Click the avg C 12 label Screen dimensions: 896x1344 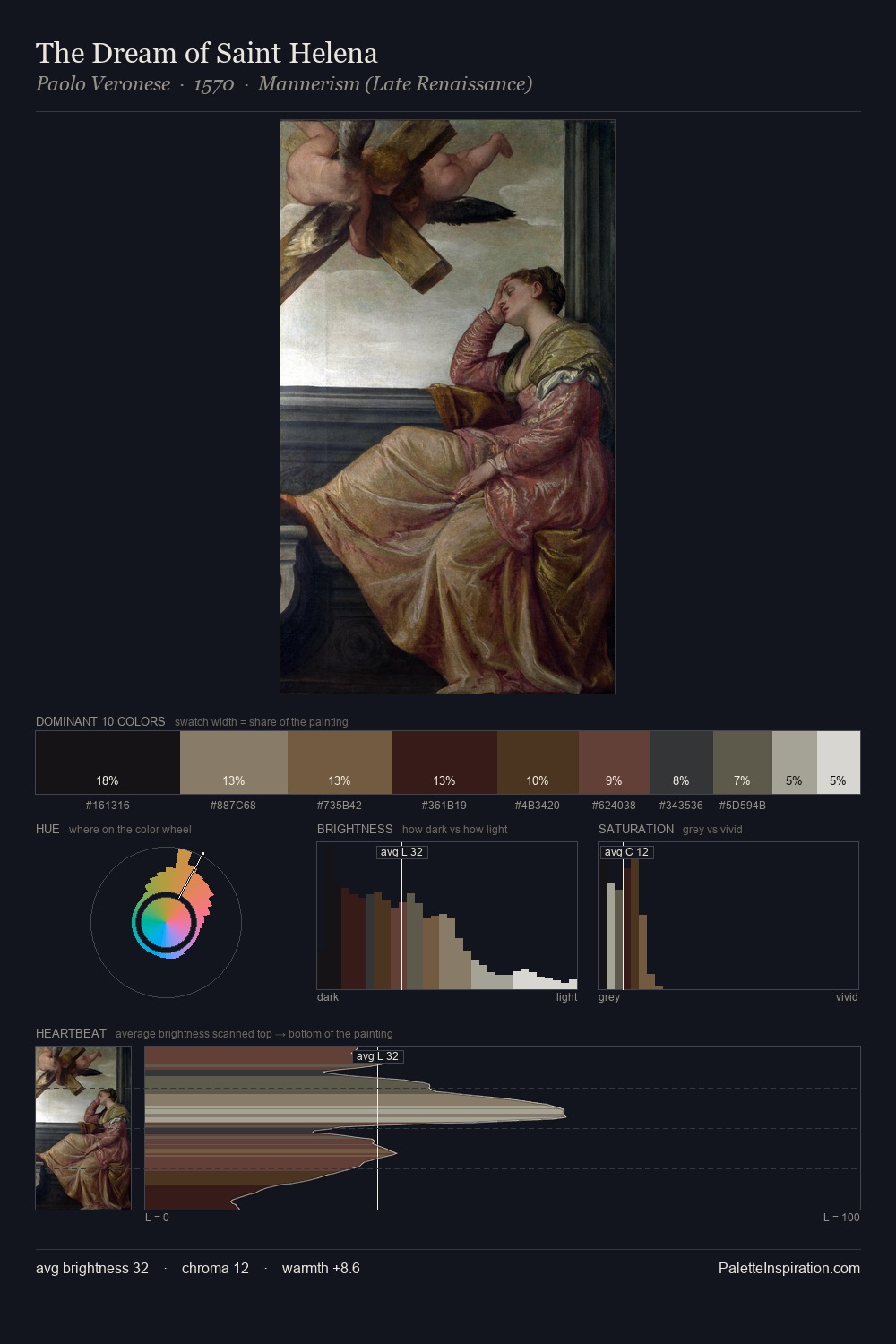[626, 852]
